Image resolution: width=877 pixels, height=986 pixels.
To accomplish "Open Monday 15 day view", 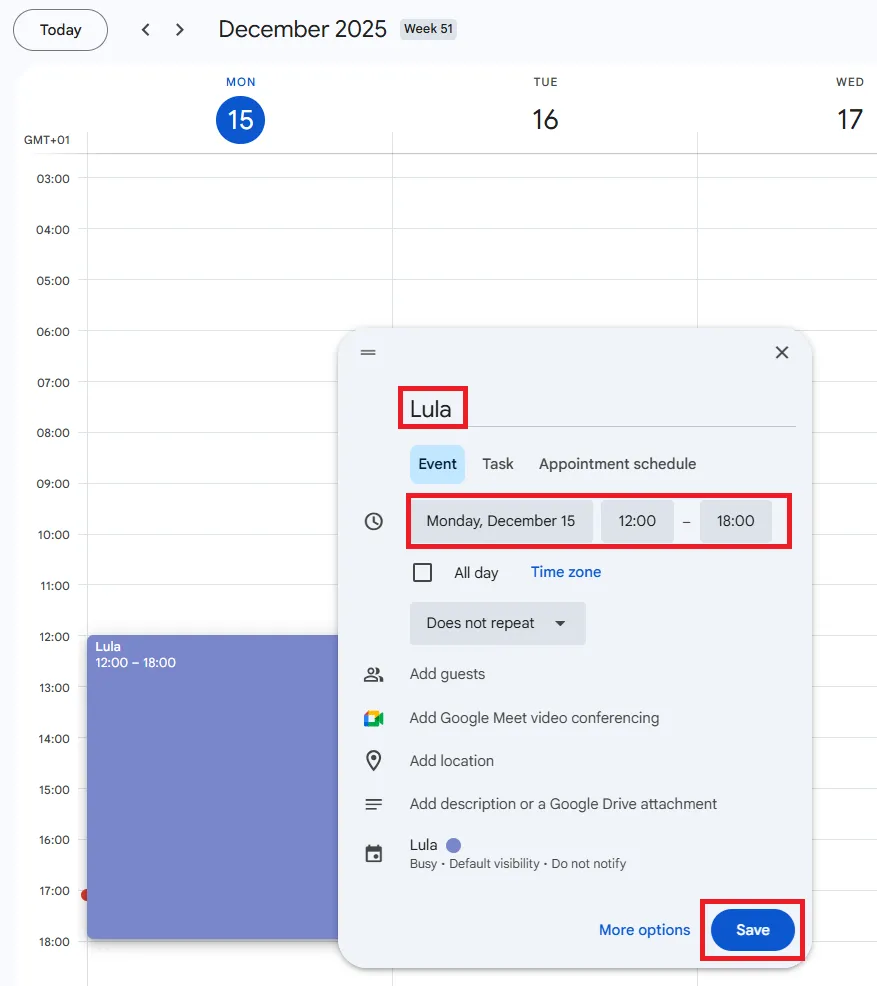I will [240, 119].
